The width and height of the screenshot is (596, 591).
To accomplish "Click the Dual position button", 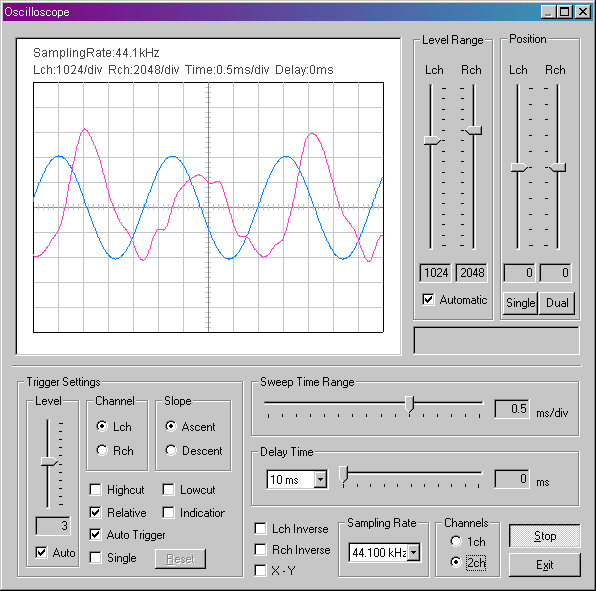I will point(557,303).
